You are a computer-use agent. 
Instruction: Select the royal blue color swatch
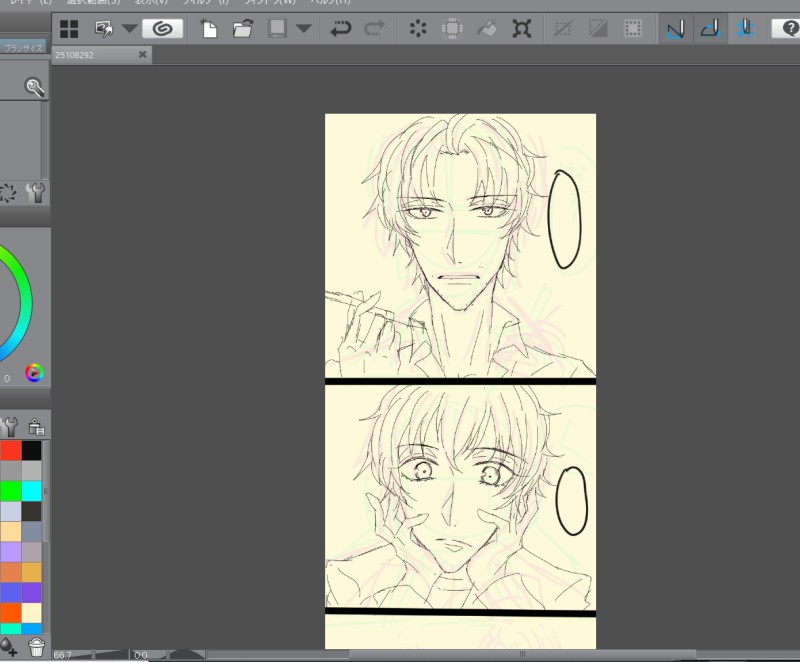(x=10, y=593)
